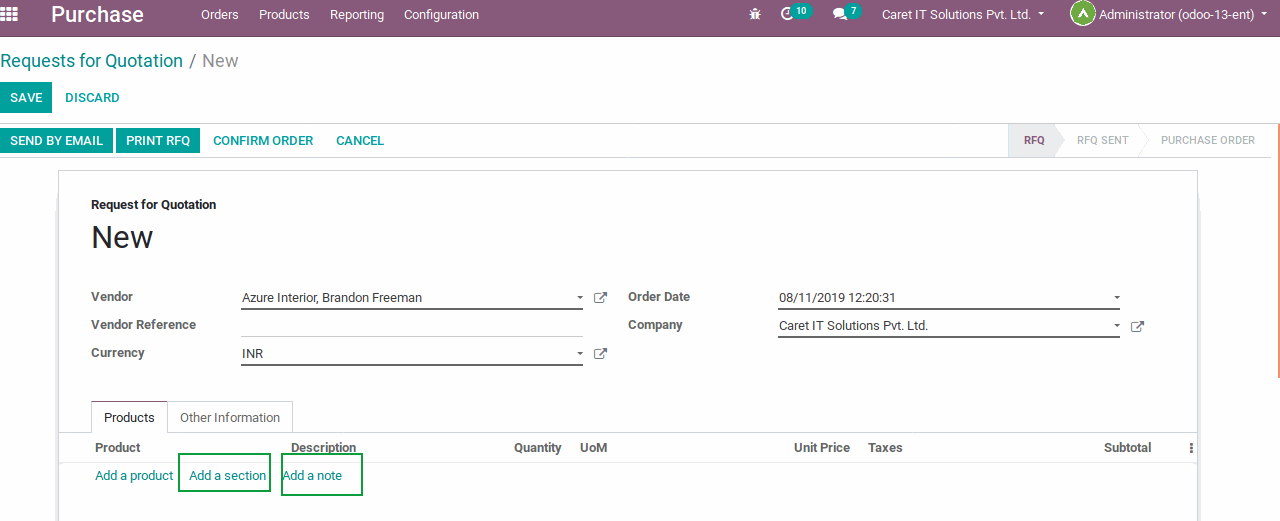Open Company external link icon
1280x521 pixels.
pyautogui.click(x=1137, y=326)
